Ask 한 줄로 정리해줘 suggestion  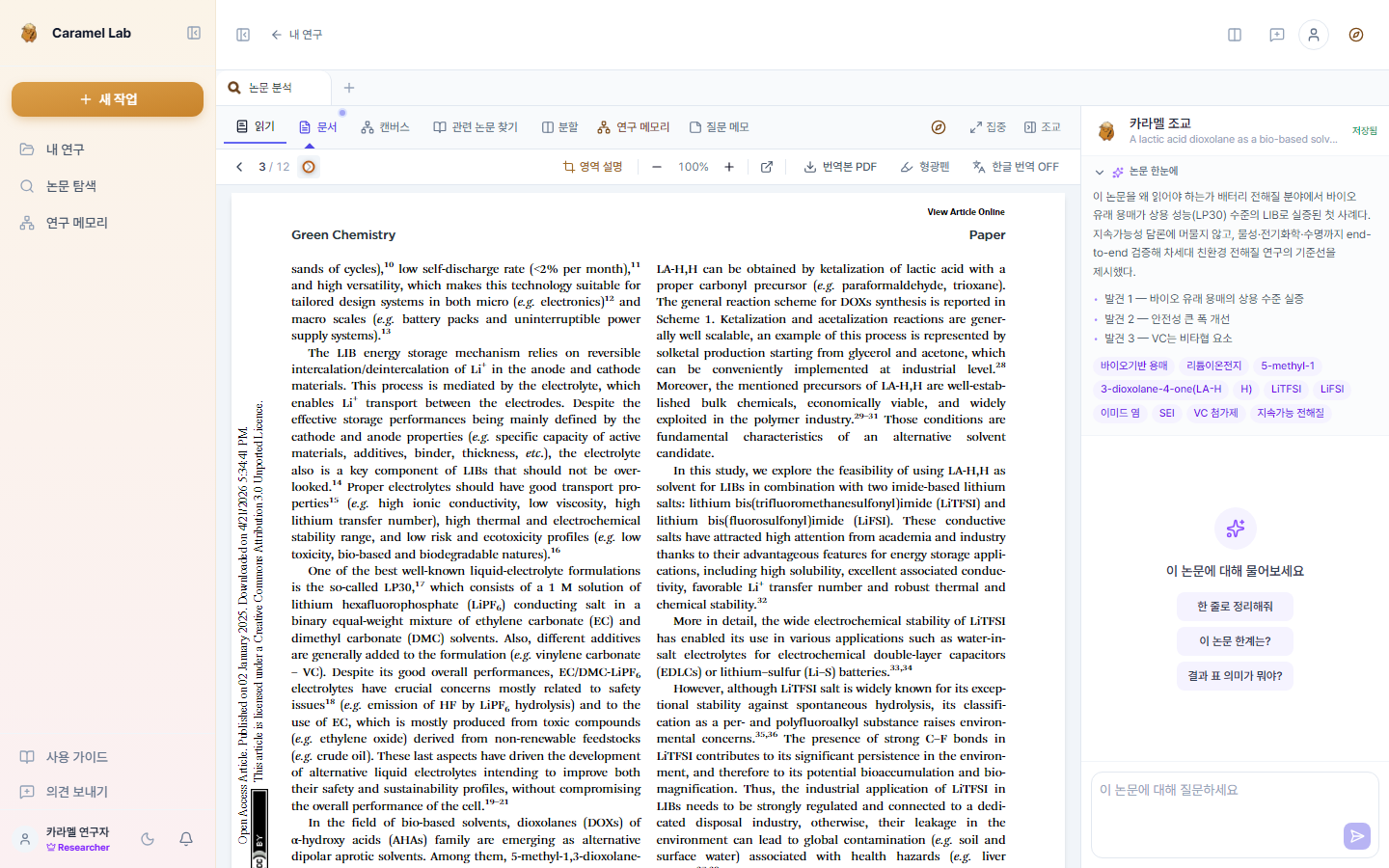1235,607
